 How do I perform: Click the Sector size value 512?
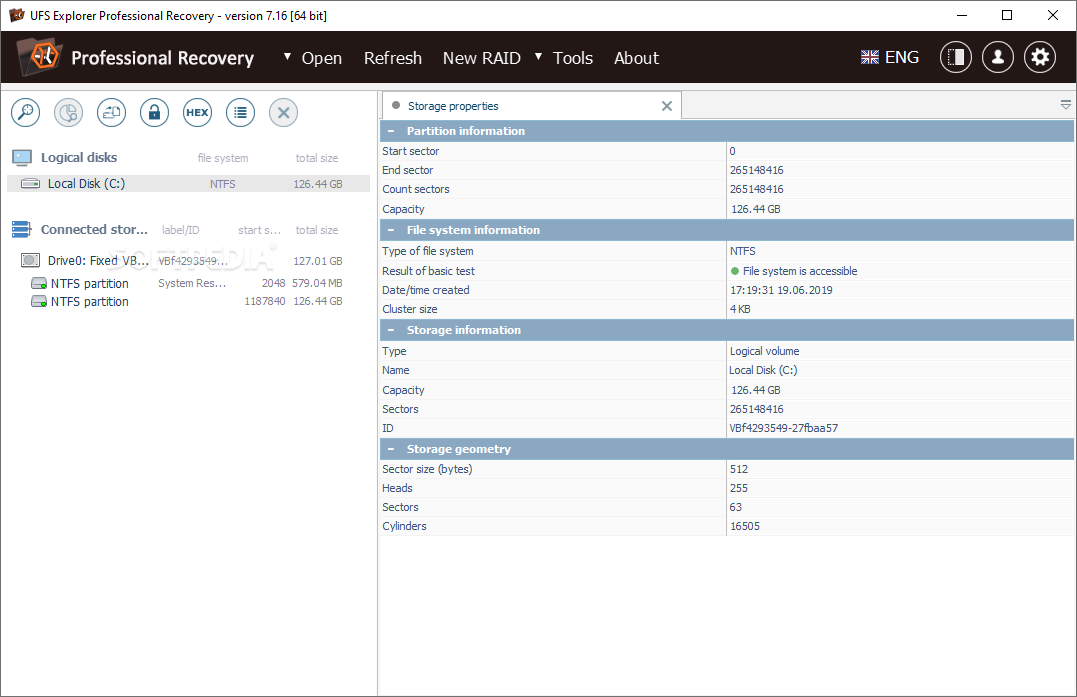(x=738, y=469)
